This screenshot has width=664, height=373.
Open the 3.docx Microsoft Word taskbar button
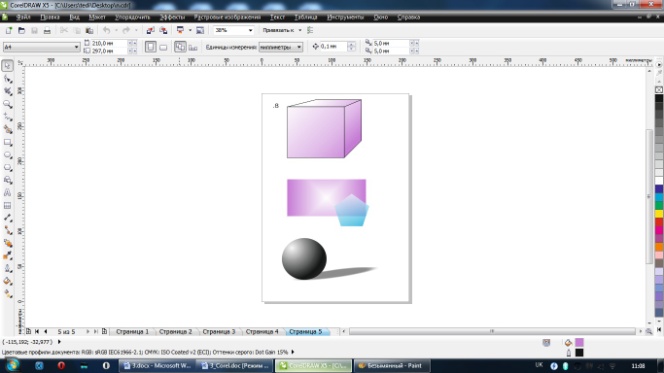tap(157, 365)
